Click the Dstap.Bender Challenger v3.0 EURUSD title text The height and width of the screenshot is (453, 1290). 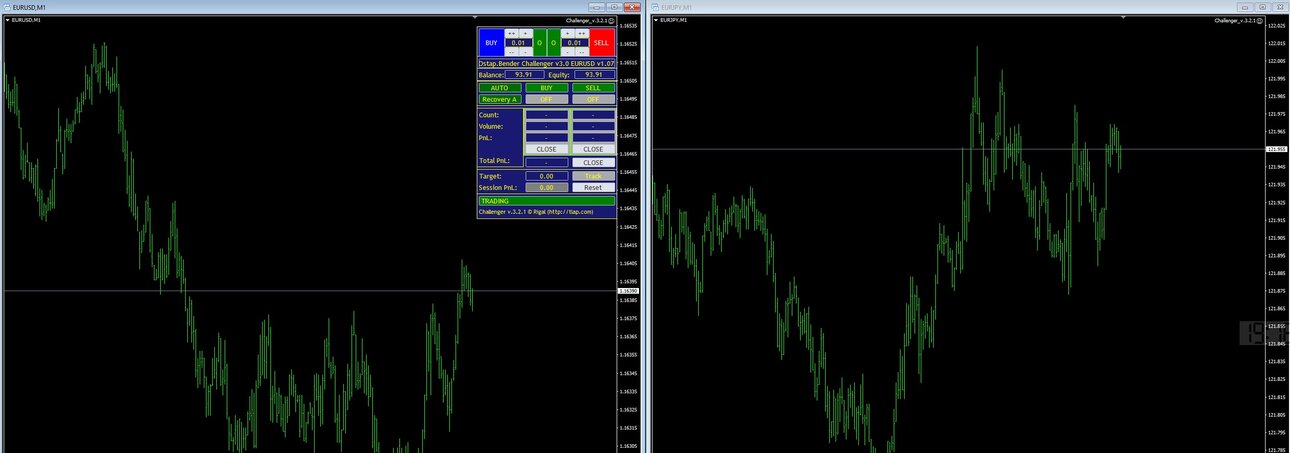coord(546,63)
